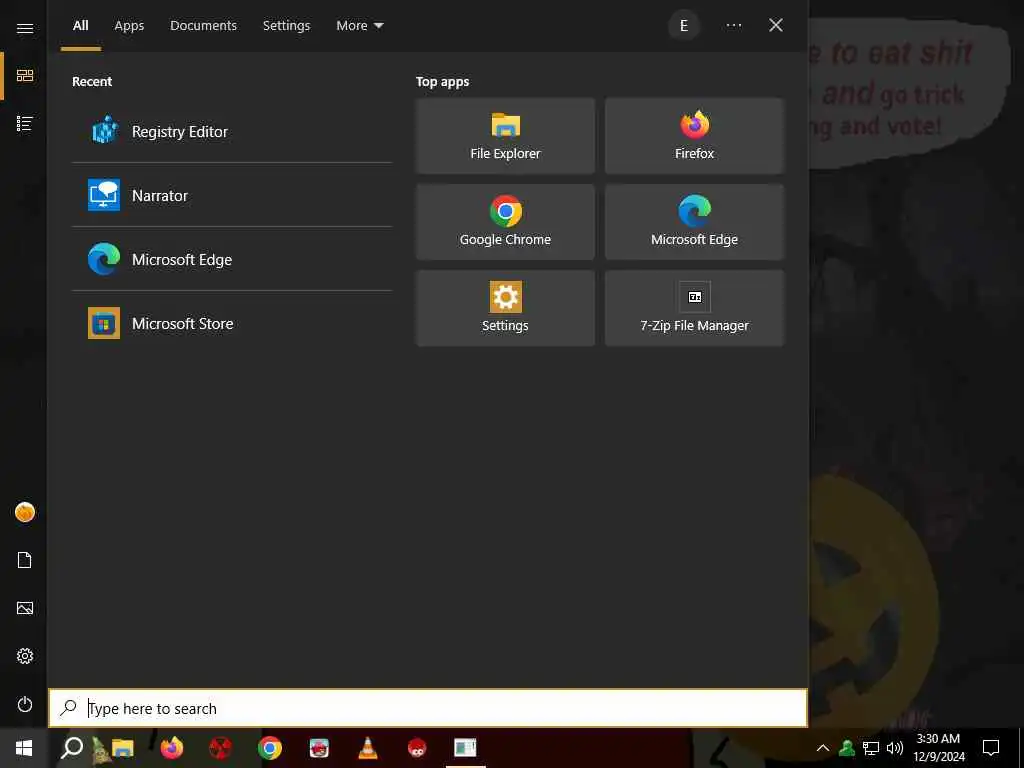Click the Narrator text label
This screenshot has height=768, width=1024.
click(159, 195)
